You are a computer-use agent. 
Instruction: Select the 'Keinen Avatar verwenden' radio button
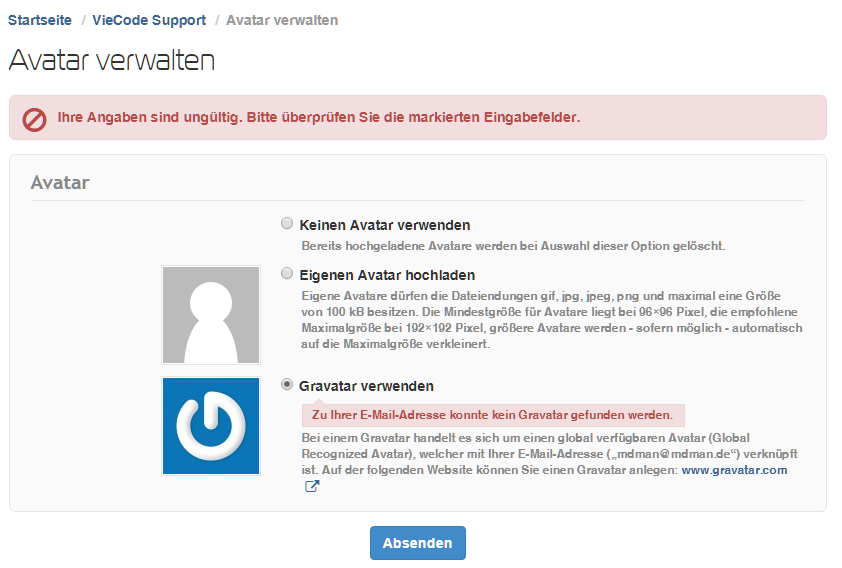tap(288, 224)
